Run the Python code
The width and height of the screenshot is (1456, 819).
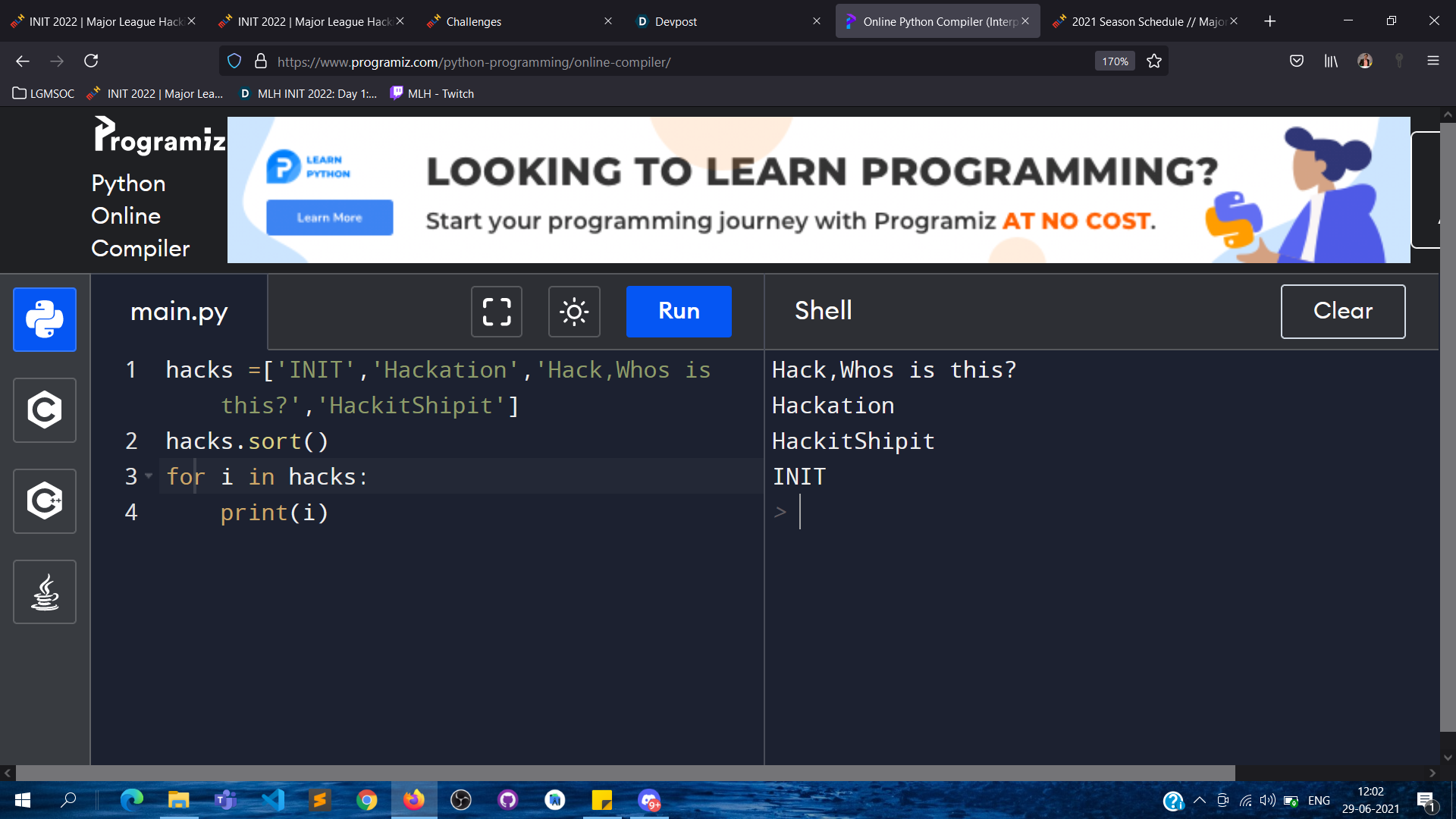679,312
